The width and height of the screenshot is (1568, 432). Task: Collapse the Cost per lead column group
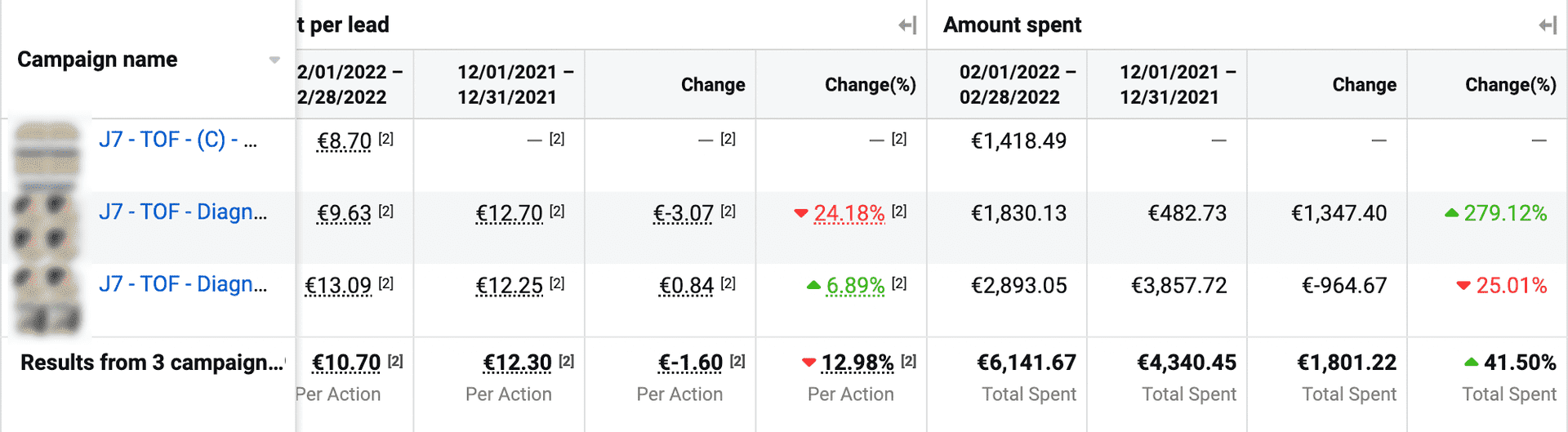pyautogui.click(x=907, y=26)
